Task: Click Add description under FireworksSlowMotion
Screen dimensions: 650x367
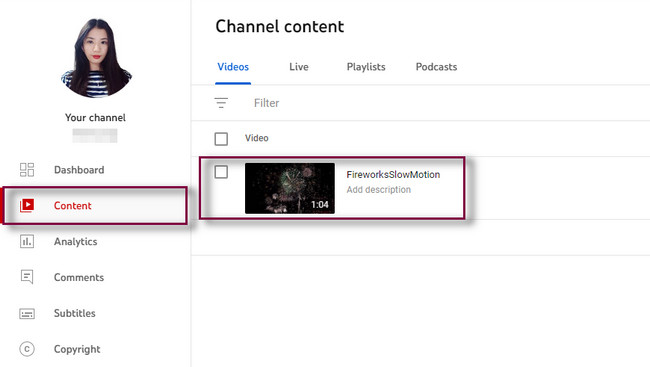Action: (x=379, y=190)
